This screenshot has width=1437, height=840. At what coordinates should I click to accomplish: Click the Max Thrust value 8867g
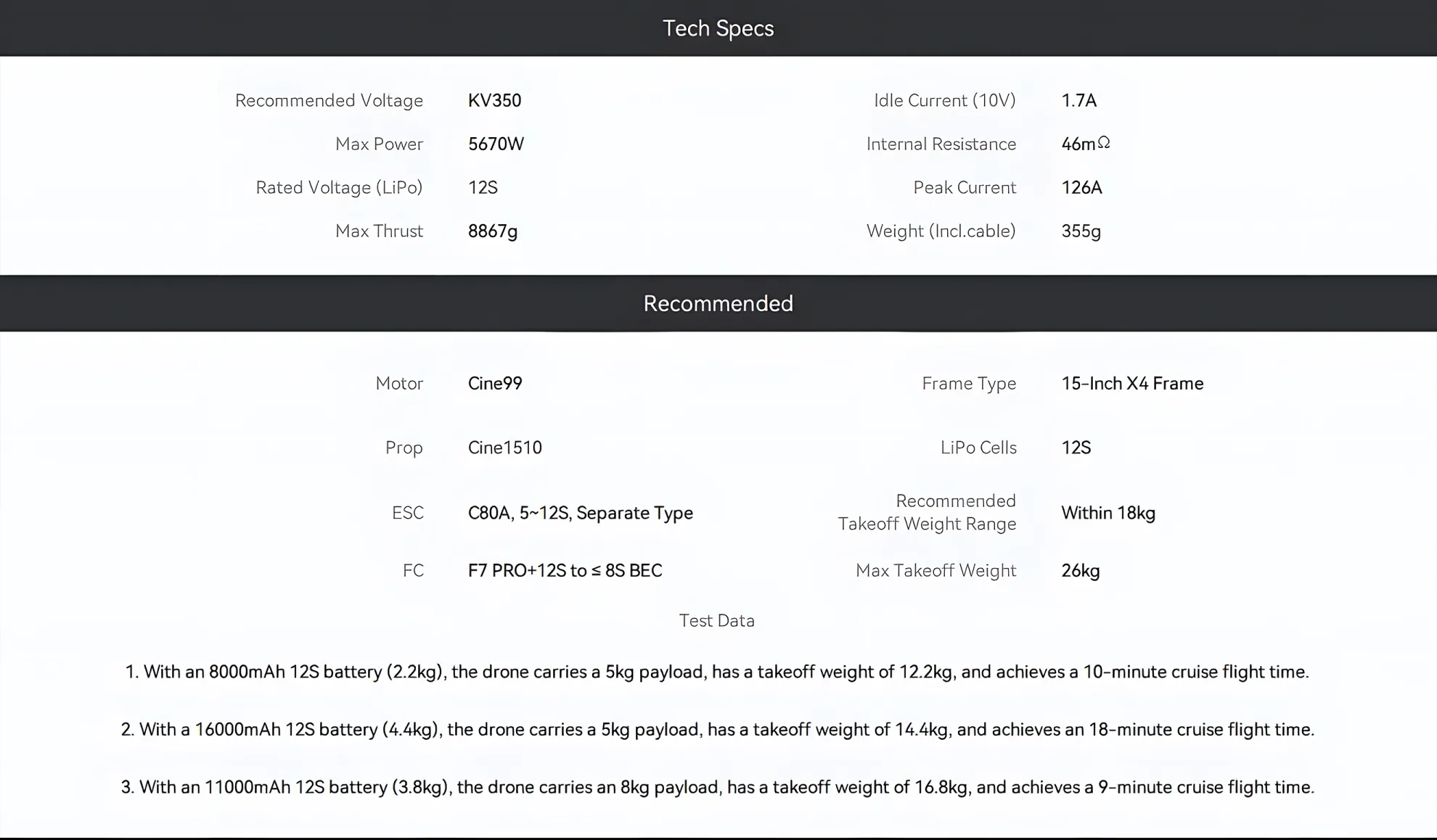tap(493, 231)
